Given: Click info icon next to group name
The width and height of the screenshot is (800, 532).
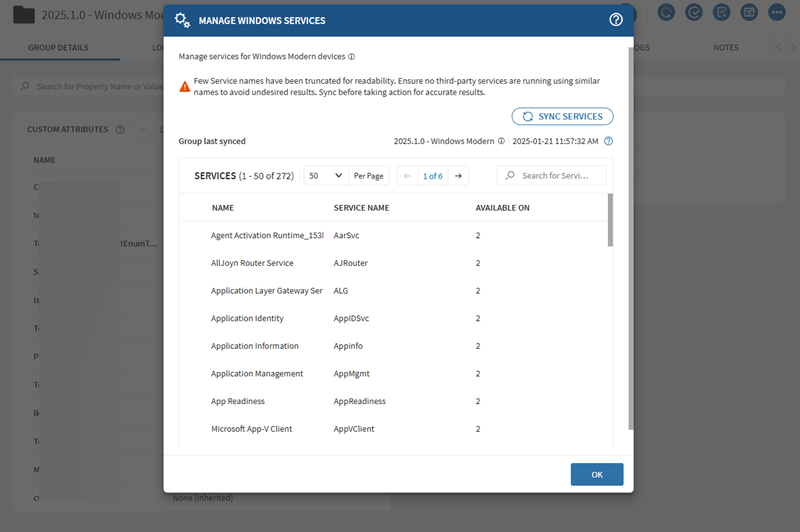Looking at the screenshot, I should click(501, 141).
